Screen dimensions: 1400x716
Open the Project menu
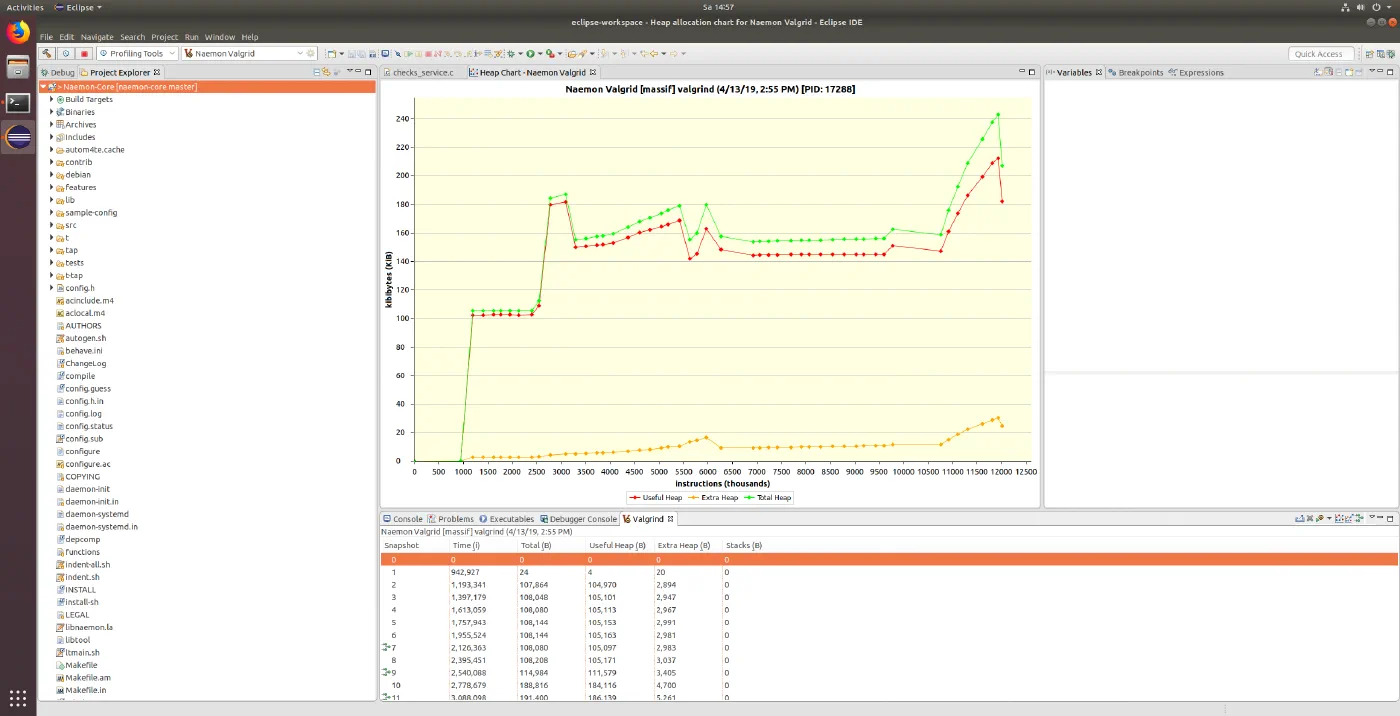[x=165, y=37]
